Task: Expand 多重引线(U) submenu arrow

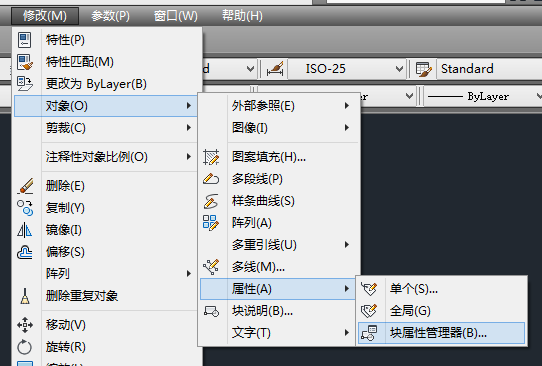Action: click(347, 245)
